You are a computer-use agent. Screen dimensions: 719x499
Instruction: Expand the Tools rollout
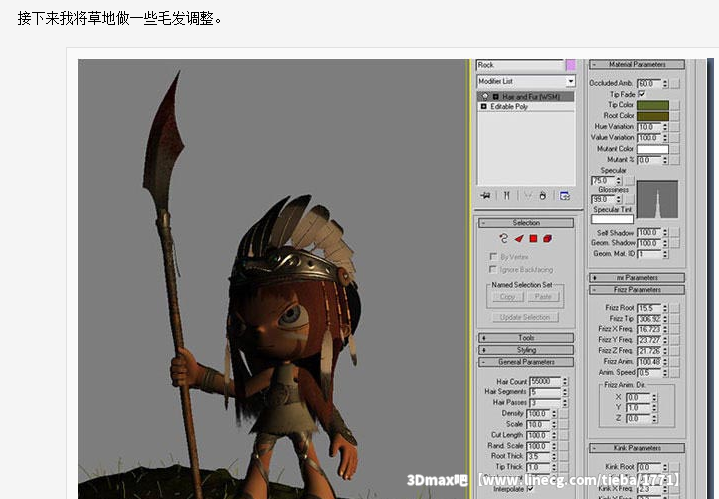526,338
